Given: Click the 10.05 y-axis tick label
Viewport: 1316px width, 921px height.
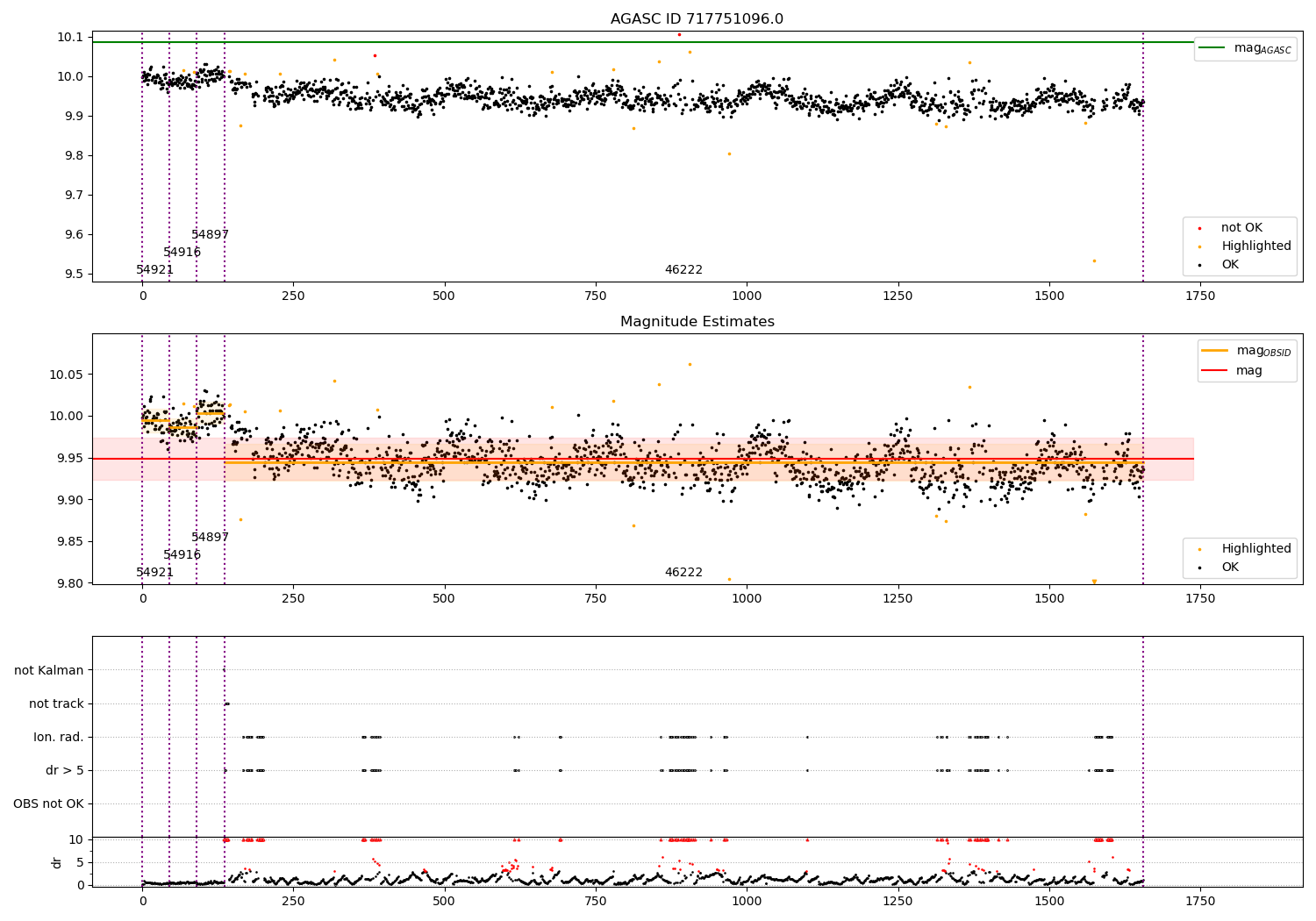Looking at the screenshot, I should 67,375.
